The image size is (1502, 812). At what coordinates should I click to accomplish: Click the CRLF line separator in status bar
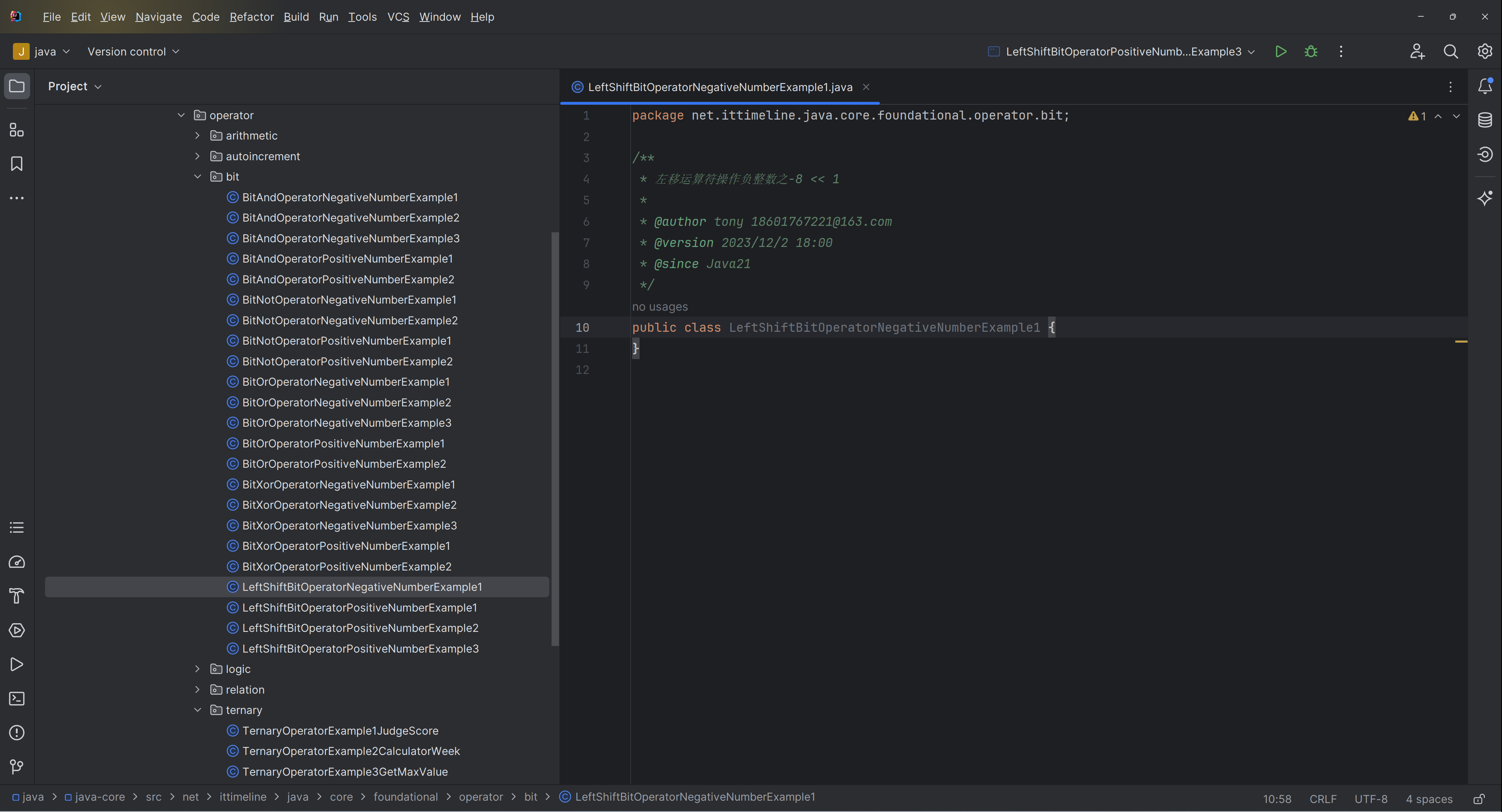coord(1323,799)
